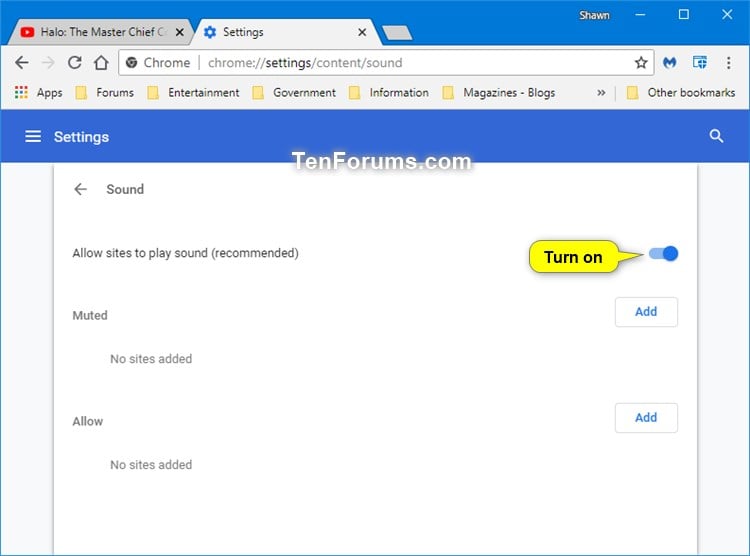Image resolution: width=750 pixels, height=556 pixels.
Task: Toggle Allow sites to play sound
Action: [x=663, y=254]
